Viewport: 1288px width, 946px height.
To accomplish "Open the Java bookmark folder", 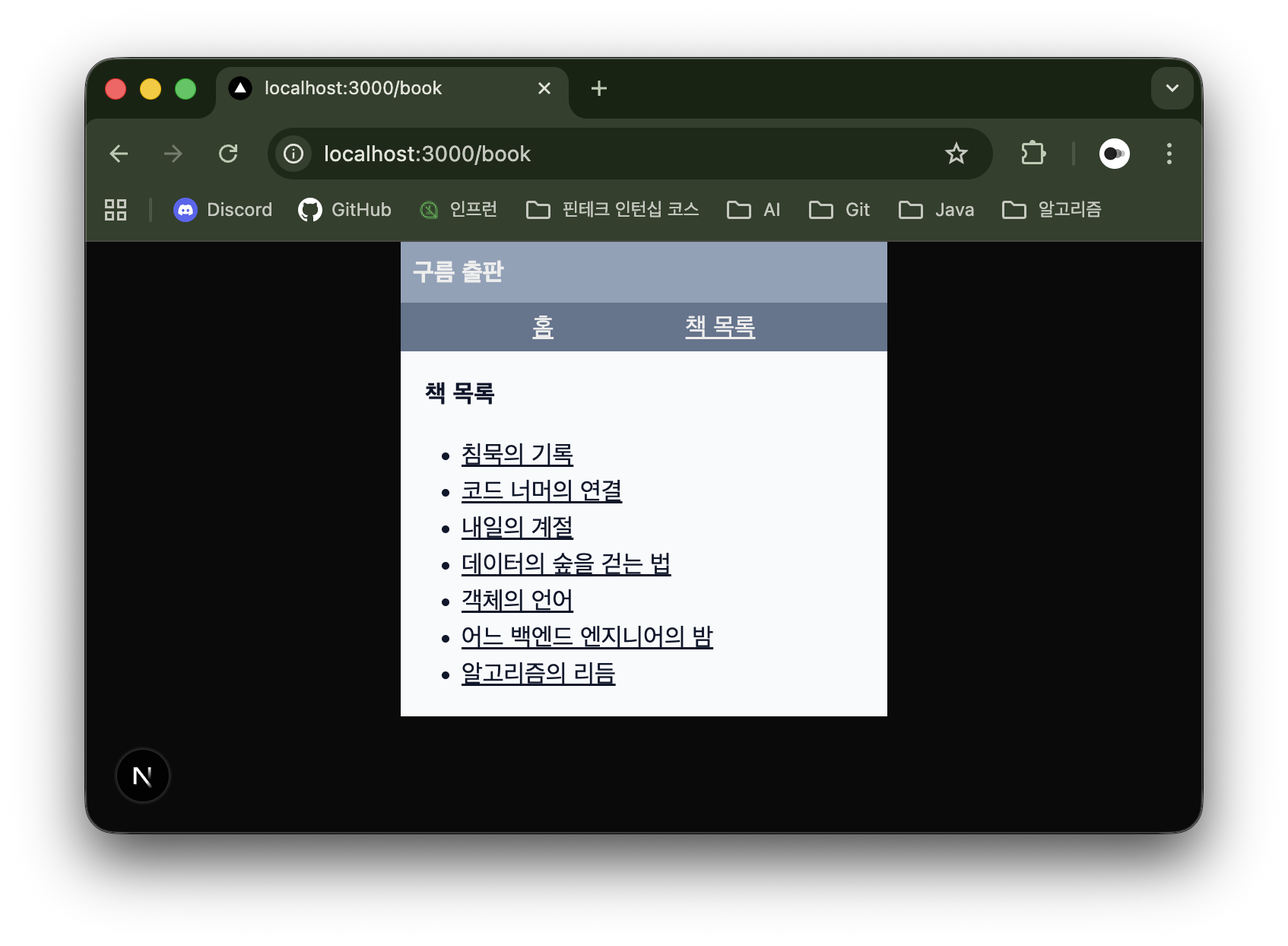I will 936,210.
